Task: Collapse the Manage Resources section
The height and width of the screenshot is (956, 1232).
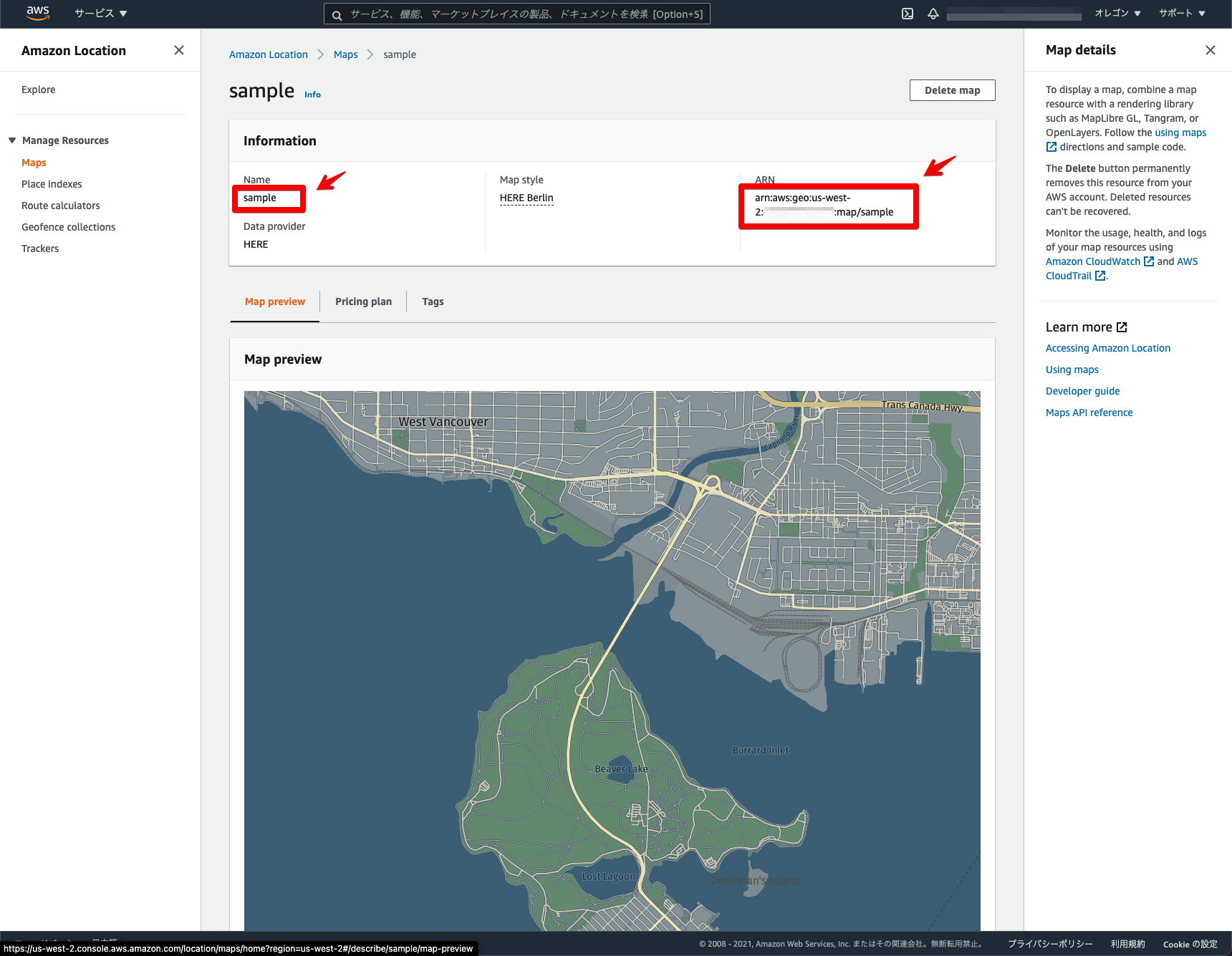Action: [12, 140]
